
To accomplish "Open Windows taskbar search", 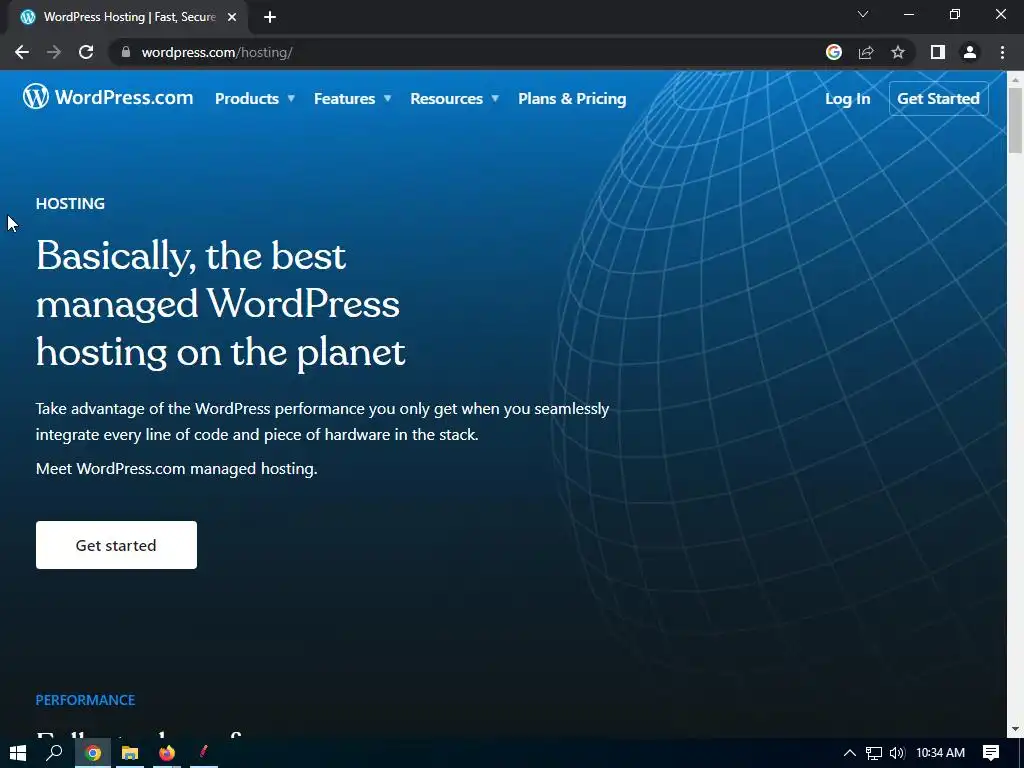I will point(54,753).
